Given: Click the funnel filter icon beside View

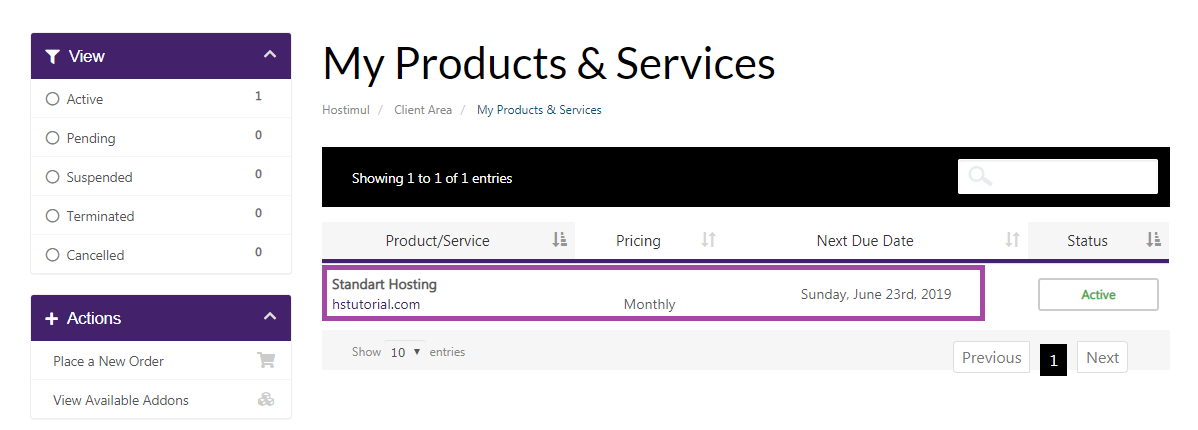Looking at the screenshot, I should pos(52,57).
